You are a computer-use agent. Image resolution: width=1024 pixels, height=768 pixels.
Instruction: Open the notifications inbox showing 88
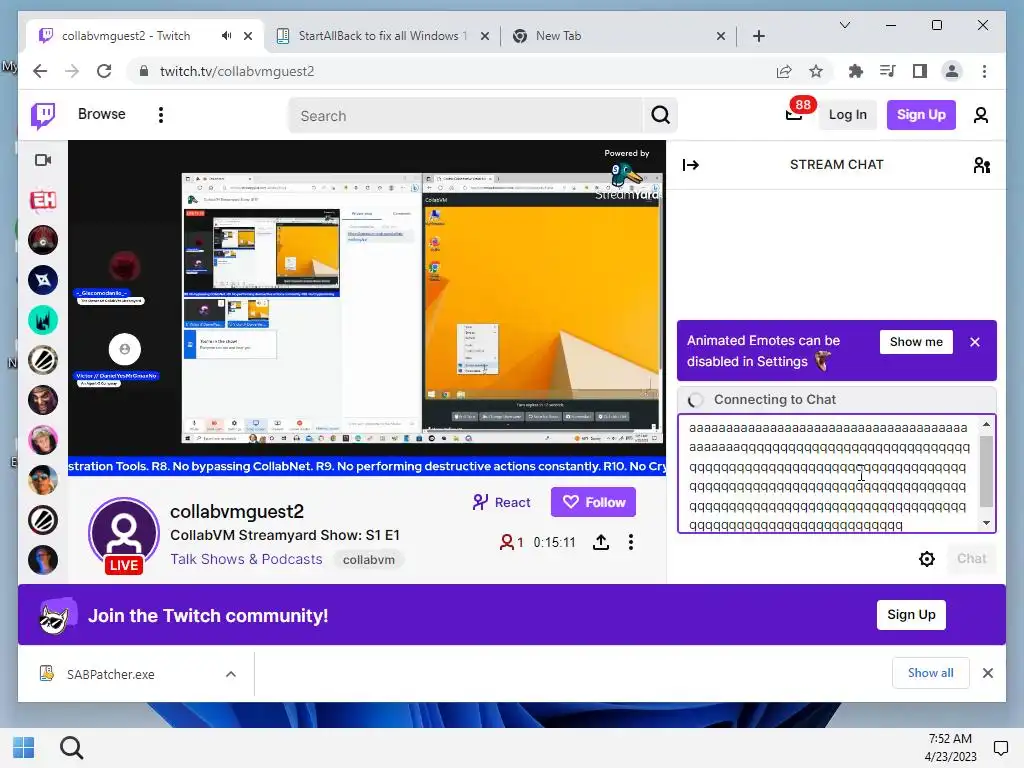(x=794, y=115)
